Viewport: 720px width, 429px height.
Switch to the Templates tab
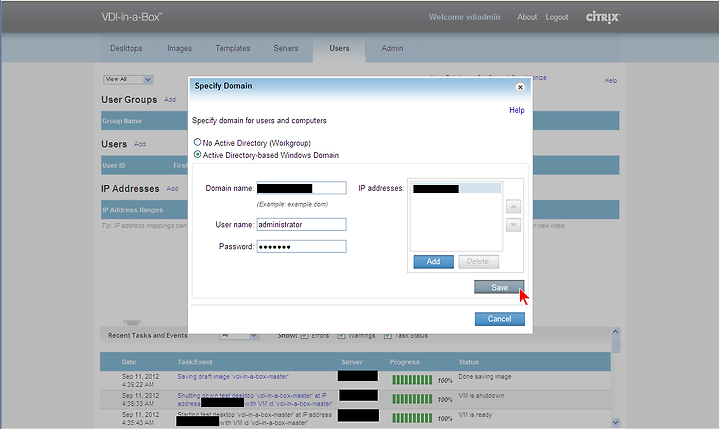(233, 48)
